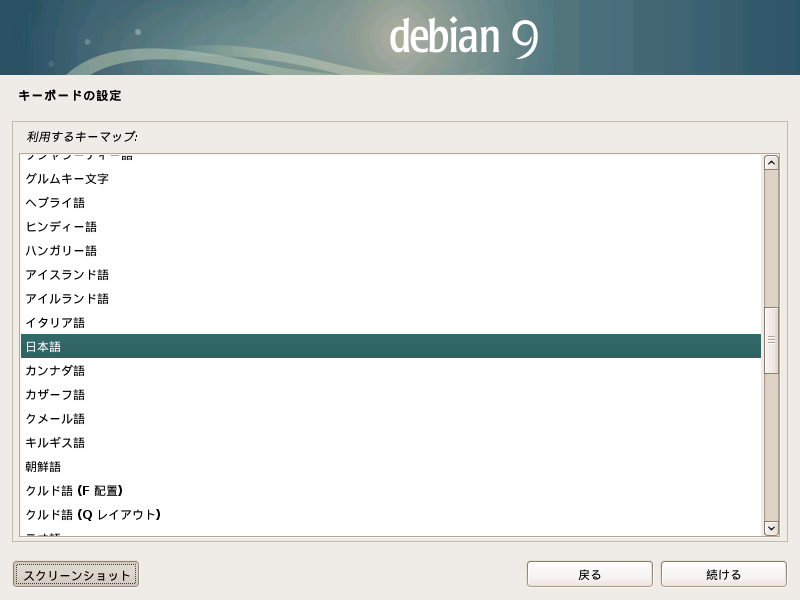Click 続ける to continue installation
Screen dimensions: 800x600
723,574
